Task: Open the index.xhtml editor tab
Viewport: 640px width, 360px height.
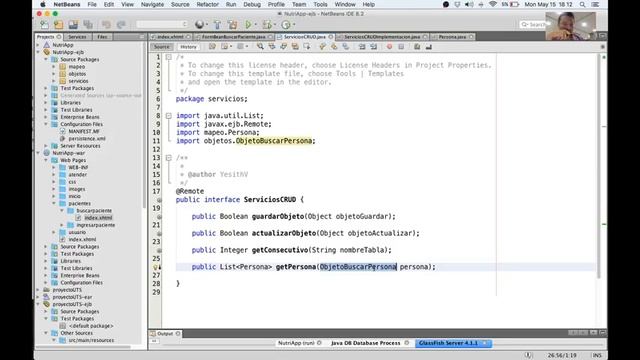Action: coord(170,37)
